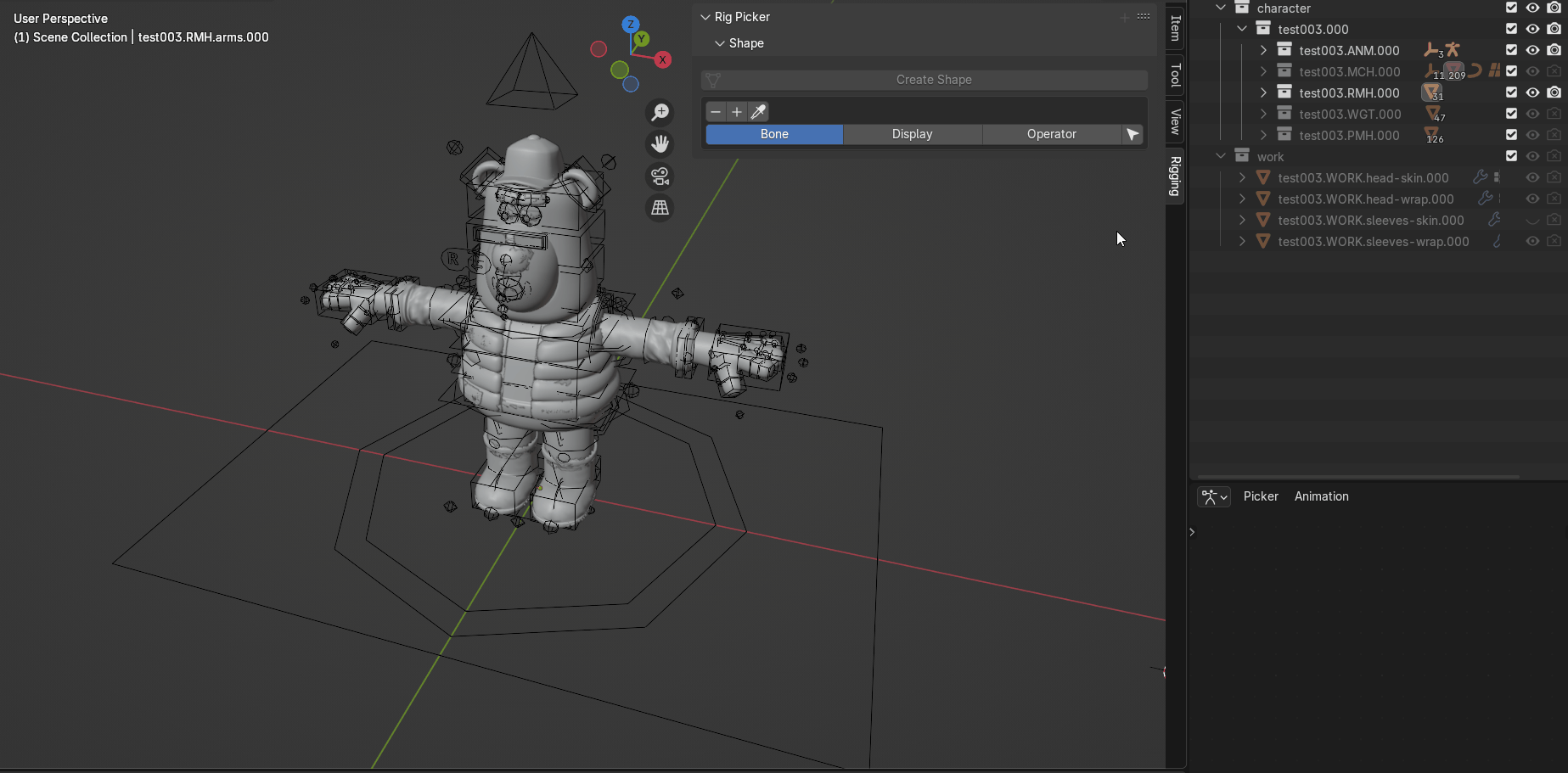The image size is (1568, 773).
Task: Click the zoom view magnifier icon
Action: tap(660, 113)
